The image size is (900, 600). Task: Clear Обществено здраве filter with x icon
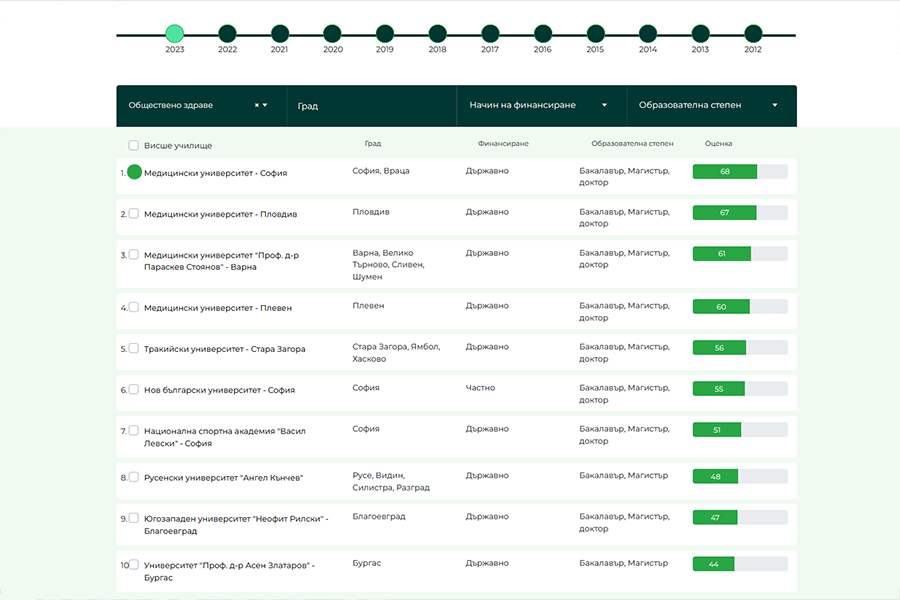point(257,105)
